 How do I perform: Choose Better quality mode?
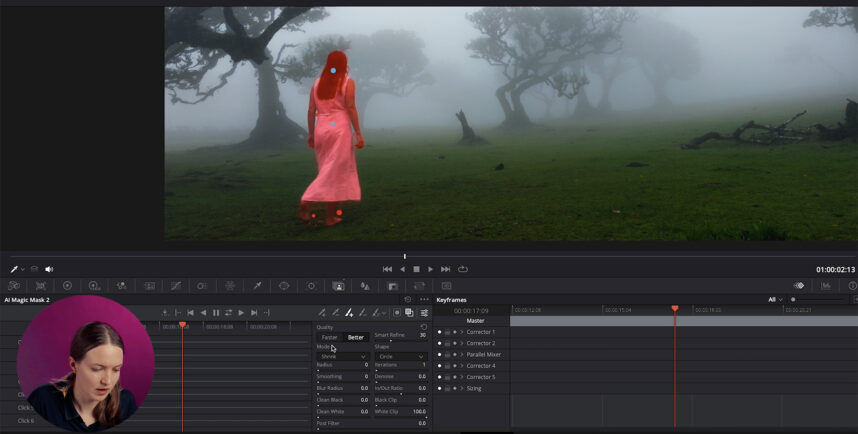pyautogui.click(x=356, y=337)
